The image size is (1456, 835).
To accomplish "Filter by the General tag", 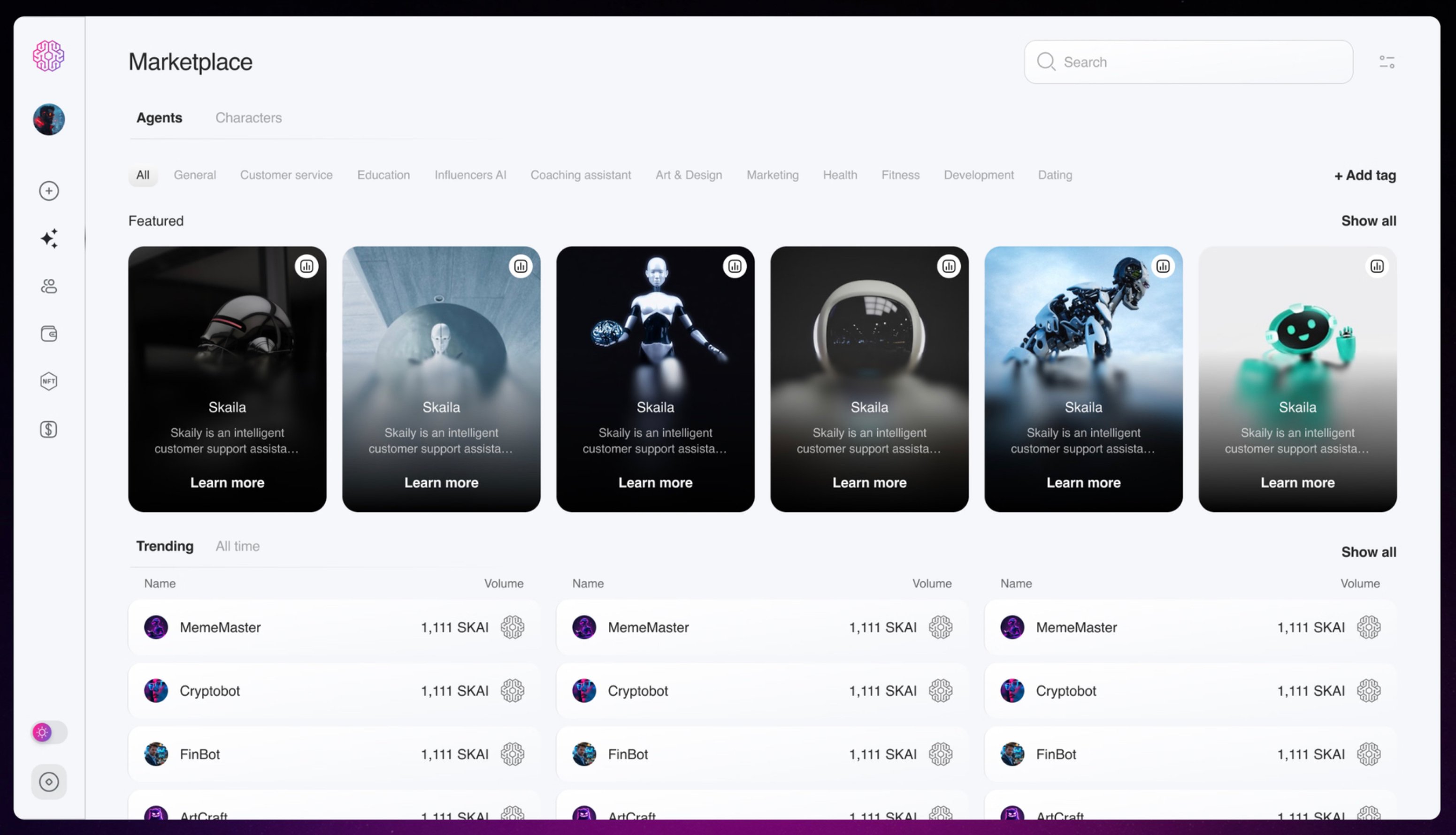I will coord(195,175).
